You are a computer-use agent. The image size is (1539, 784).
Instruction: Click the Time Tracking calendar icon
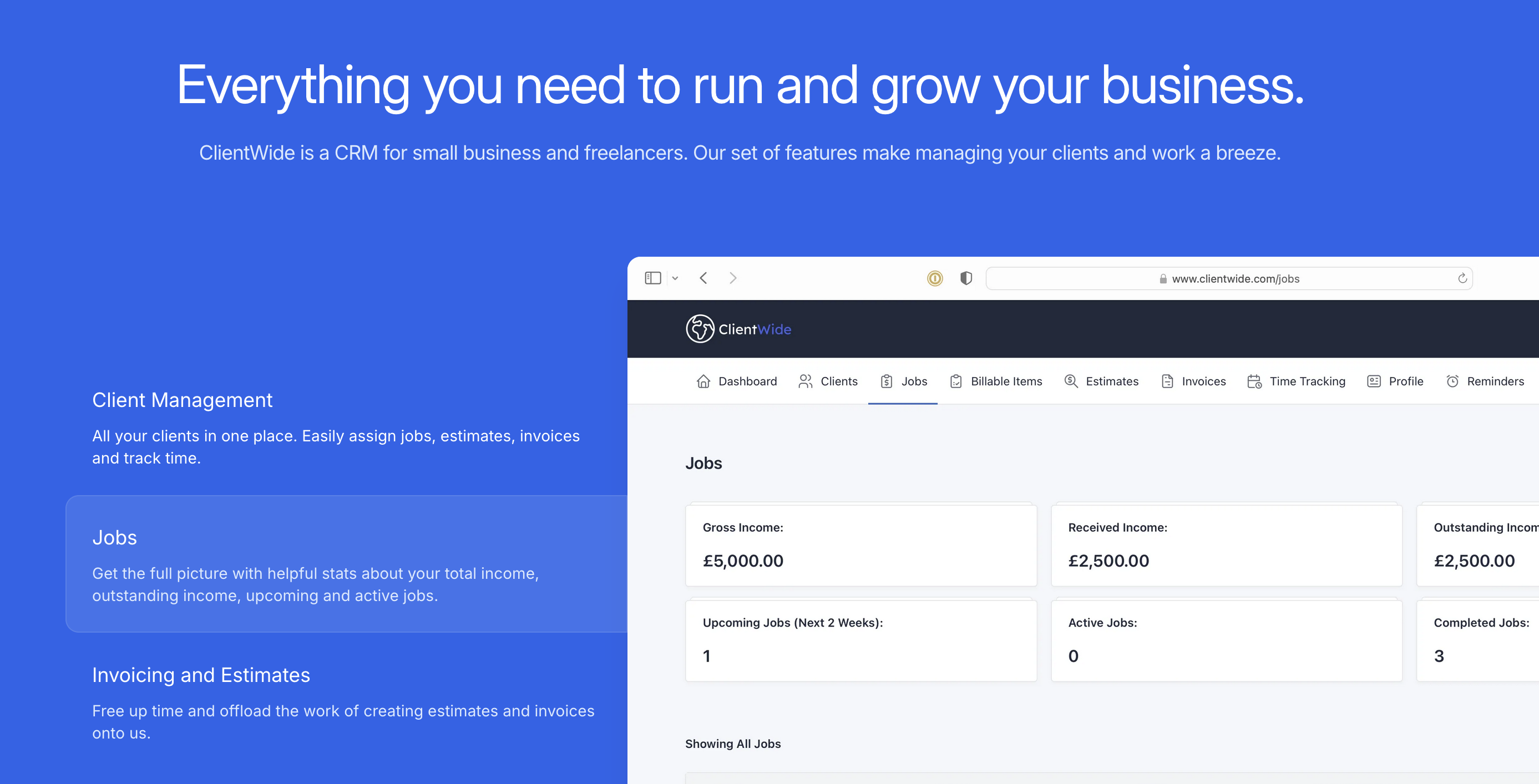1254,381
